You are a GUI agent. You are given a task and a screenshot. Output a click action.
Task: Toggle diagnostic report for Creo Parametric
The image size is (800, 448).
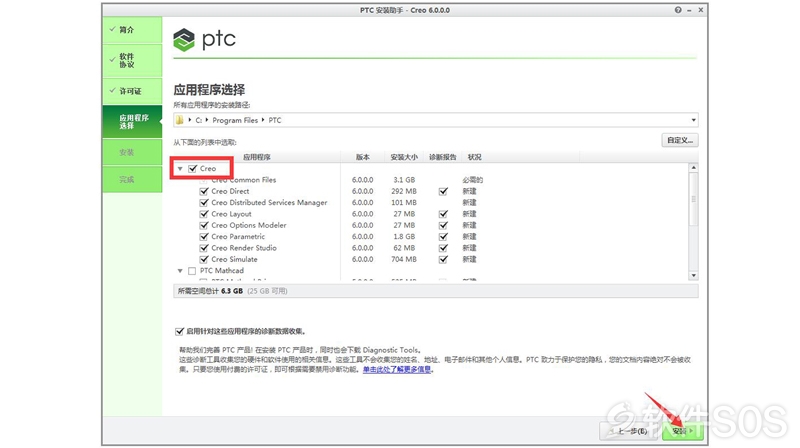[x=443, y=237]
